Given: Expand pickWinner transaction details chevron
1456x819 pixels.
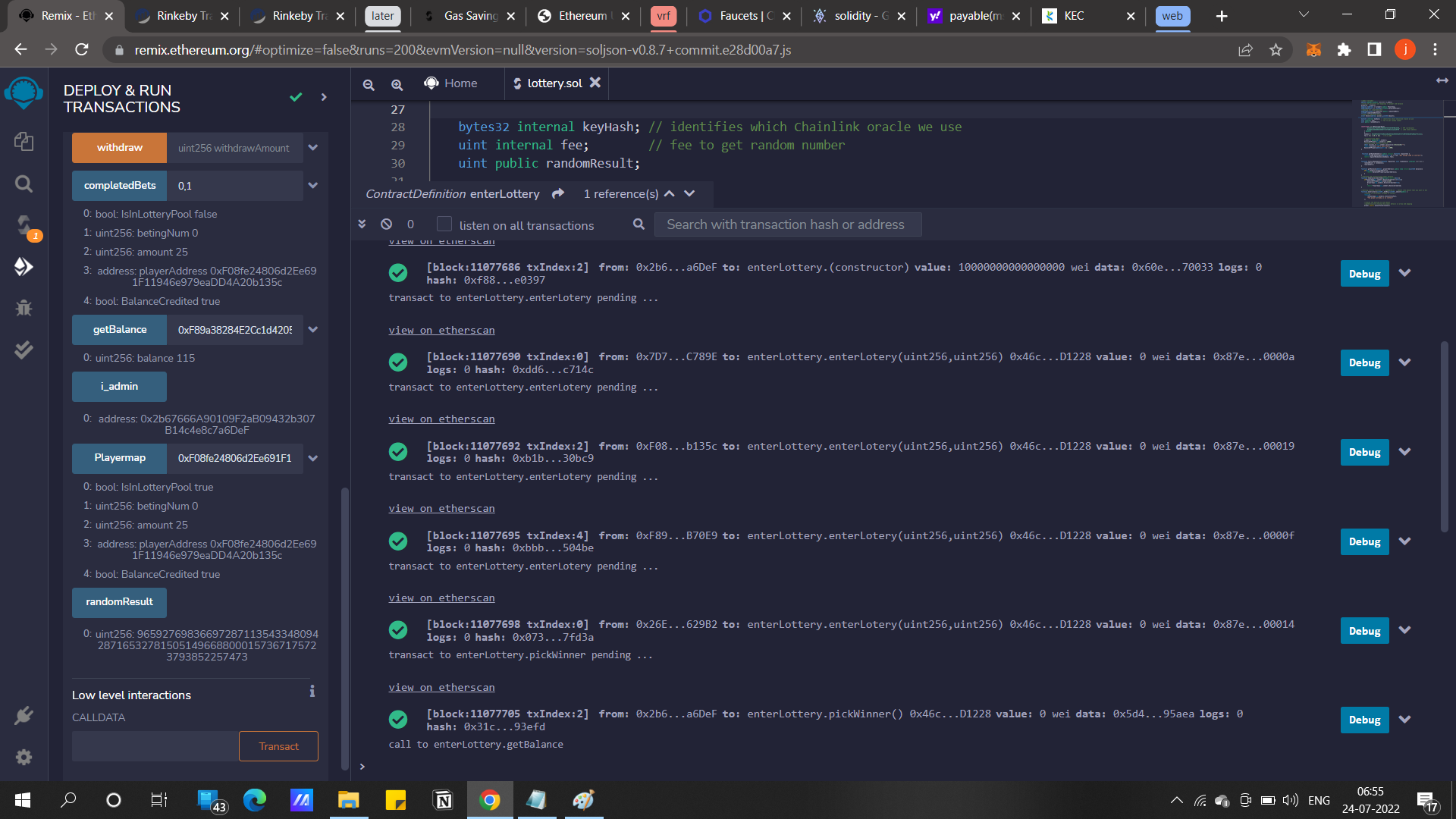Looking at the screenshot, I should pos(1404,720).
